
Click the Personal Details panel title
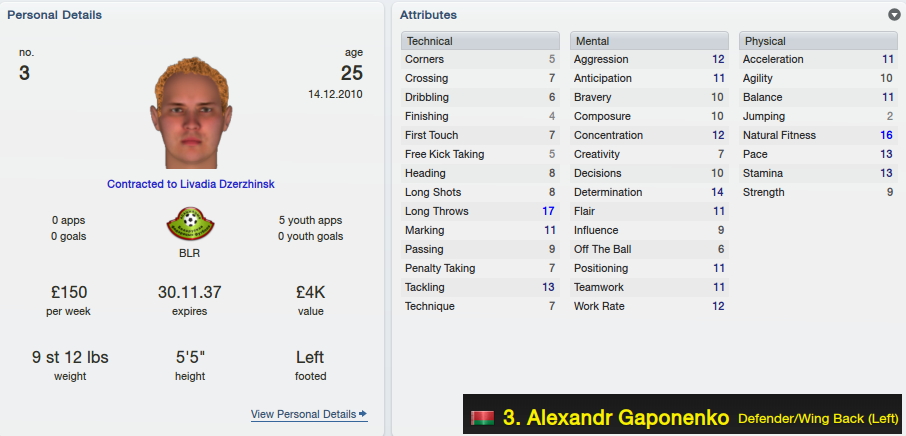54,15
